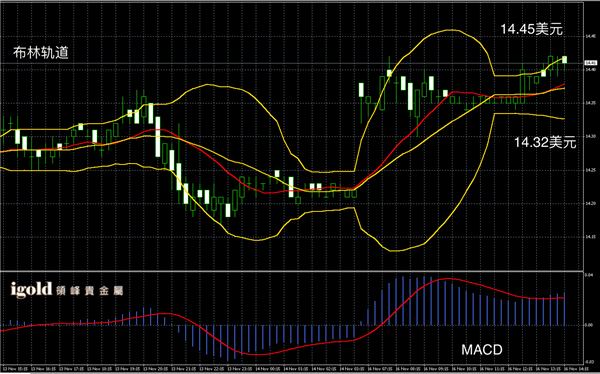Click the MACD indicator label
This screenshot has height=374, width=600.
pos(482,350)
